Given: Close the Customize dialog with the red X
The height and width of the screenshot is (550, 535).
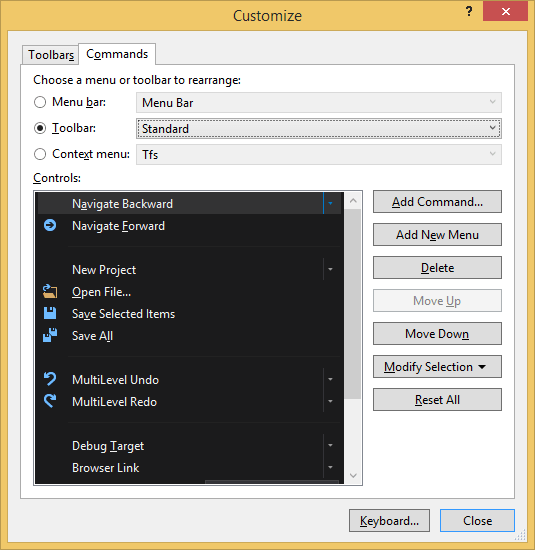Looking at the screenshot, I should tap(505, 12).
